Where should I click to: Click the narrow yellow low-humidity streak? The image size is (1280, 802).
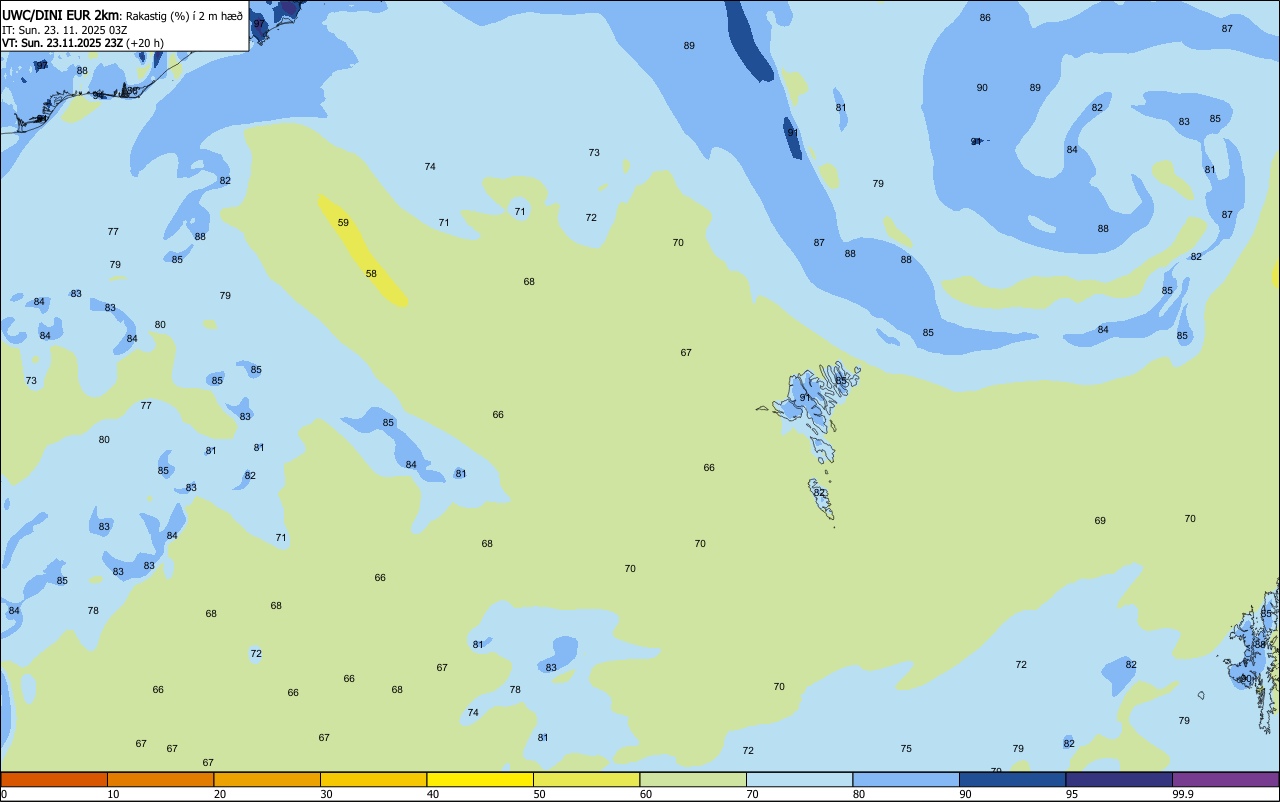[362, 250]
